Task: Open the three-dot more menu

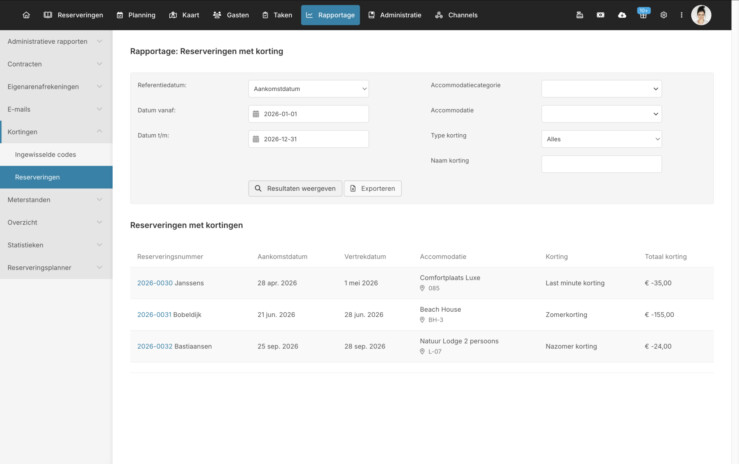Action: [x=682, y=15]
